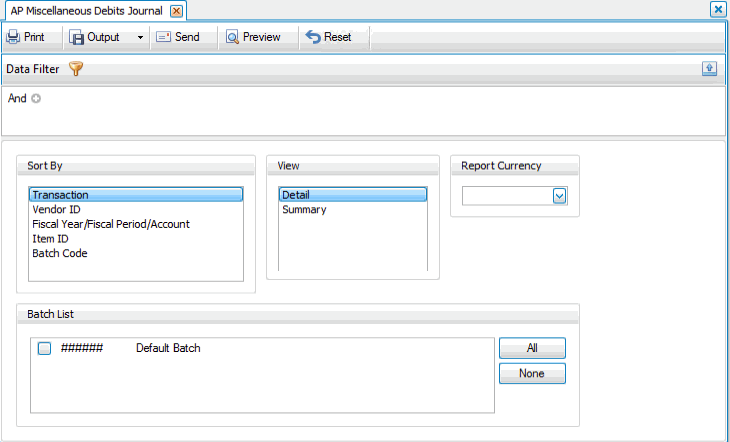
Task: Click the Output save disk icon
Action: pyautogui.click(x=77, y=37)
